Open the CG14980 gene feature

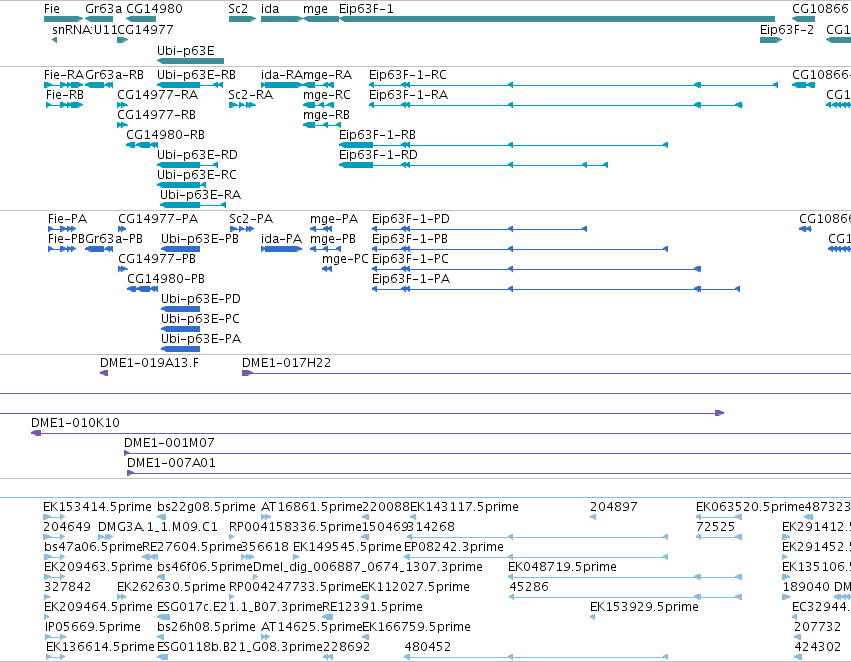[141, 19]
